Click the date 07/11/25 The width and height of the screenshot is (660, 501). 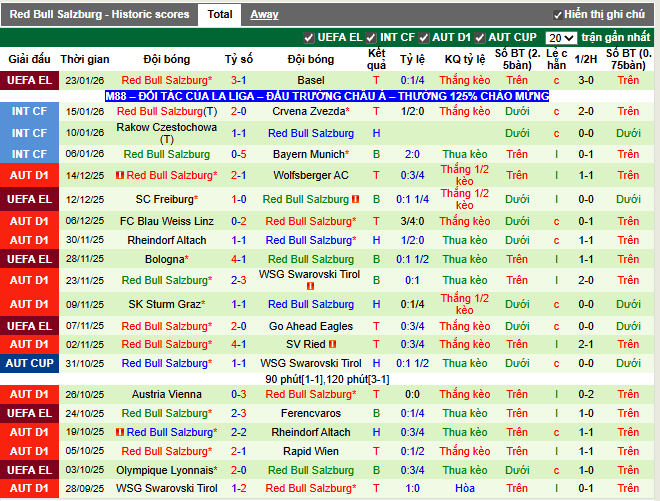pos(85,326)
